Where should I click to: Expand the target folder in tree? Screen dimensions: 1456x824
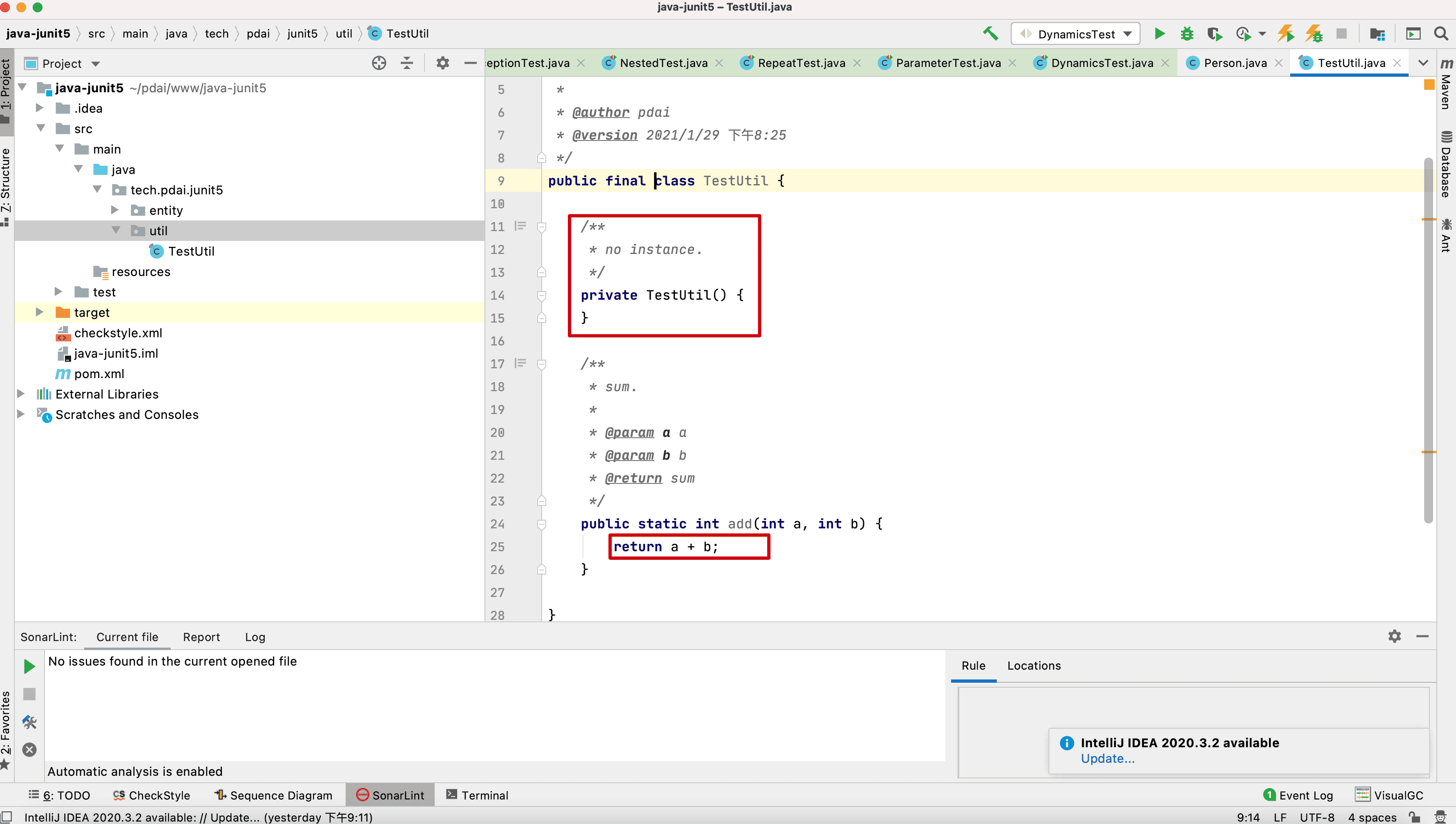click(39, 312)
